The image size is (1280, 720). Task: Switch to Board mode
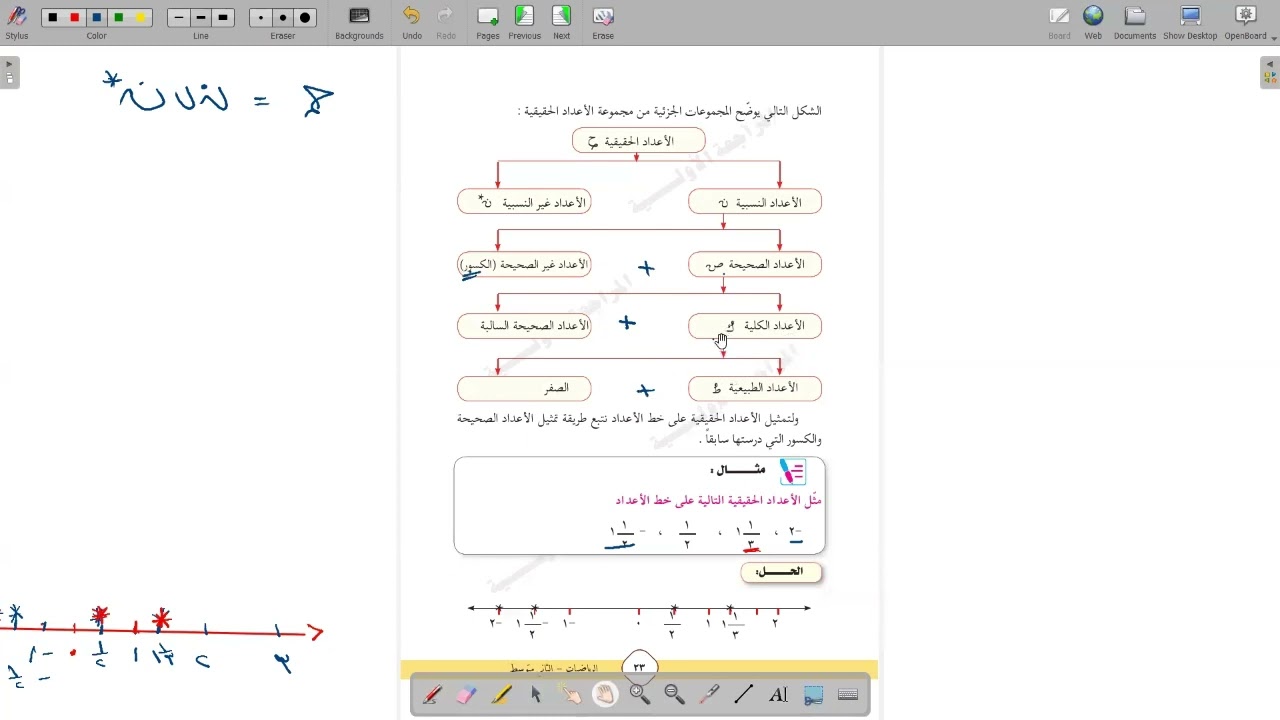click(1059, 22)
